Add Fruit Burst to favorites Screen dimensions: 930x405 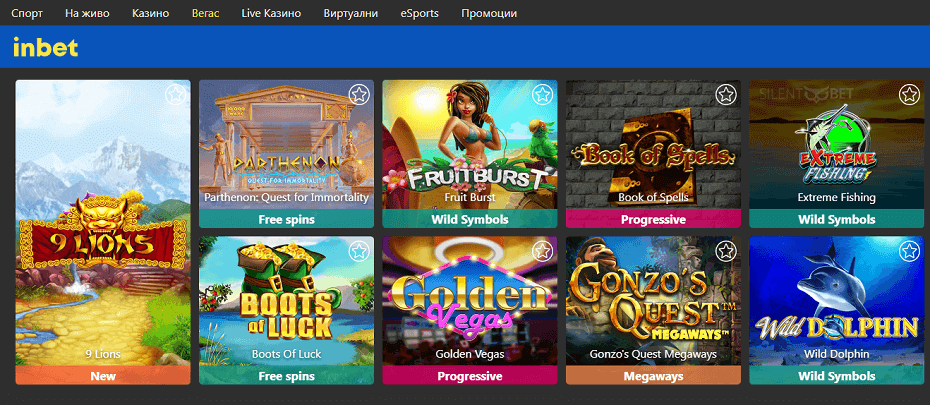click(x=542, y=95)
